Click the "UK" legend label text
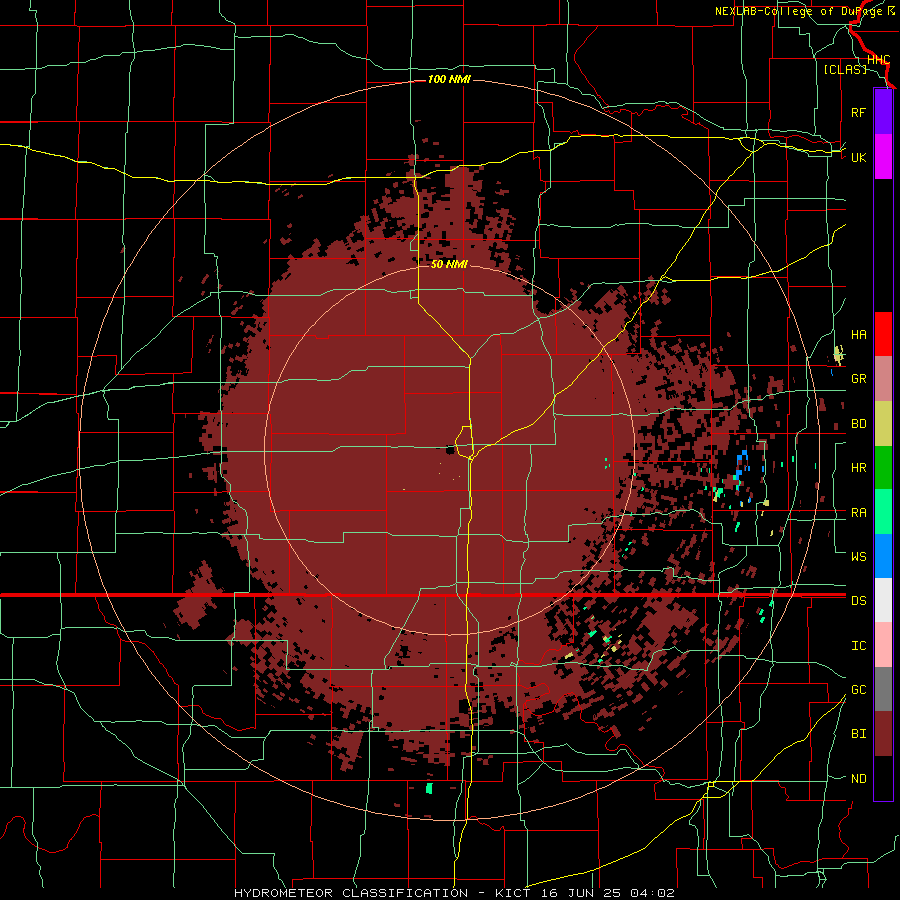900x900 pixels. click(858, 157)
